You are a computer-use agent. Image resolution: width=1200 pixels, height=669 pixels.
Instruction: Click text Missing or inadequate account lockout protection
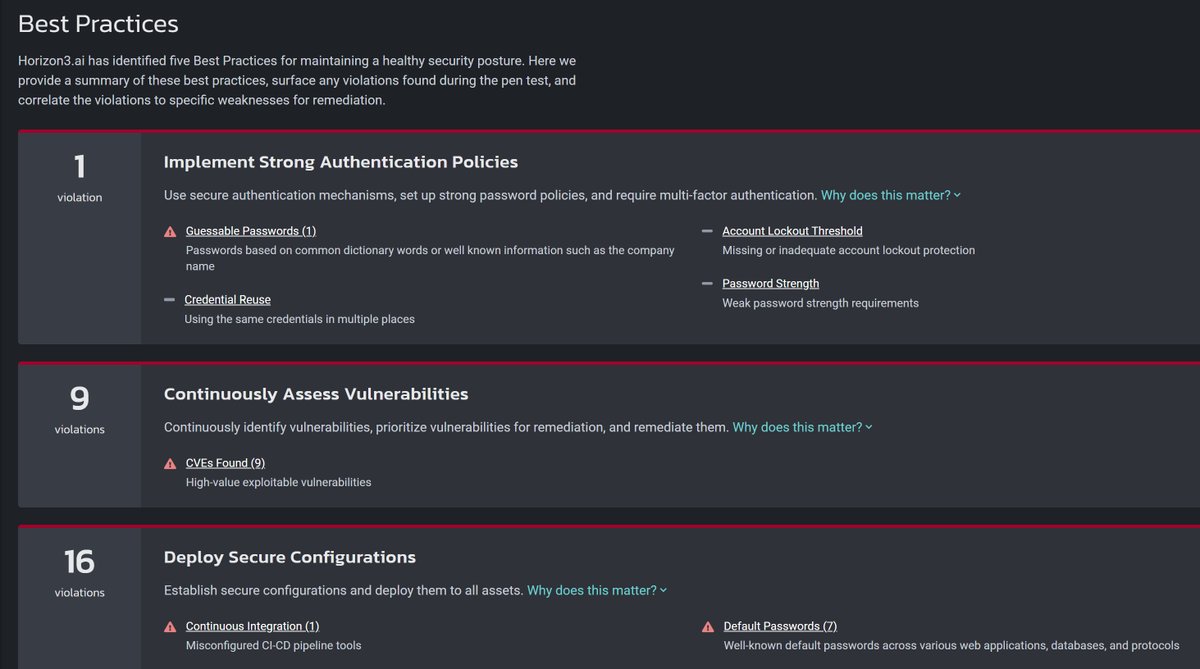click(x=848, y=250)
